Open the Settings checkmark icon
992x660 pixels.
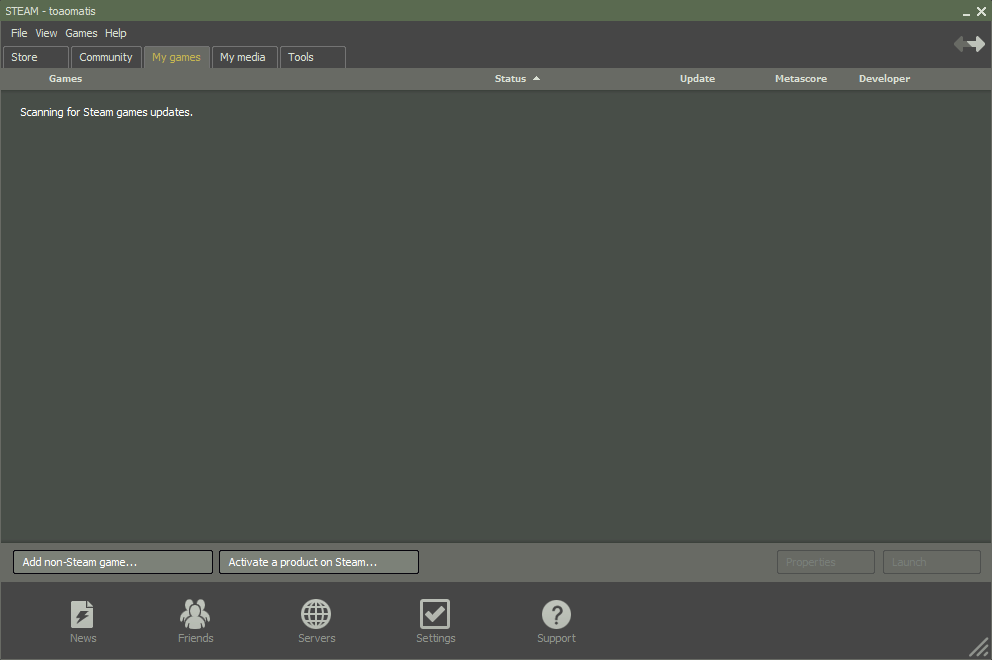click(x=435, y=614)
